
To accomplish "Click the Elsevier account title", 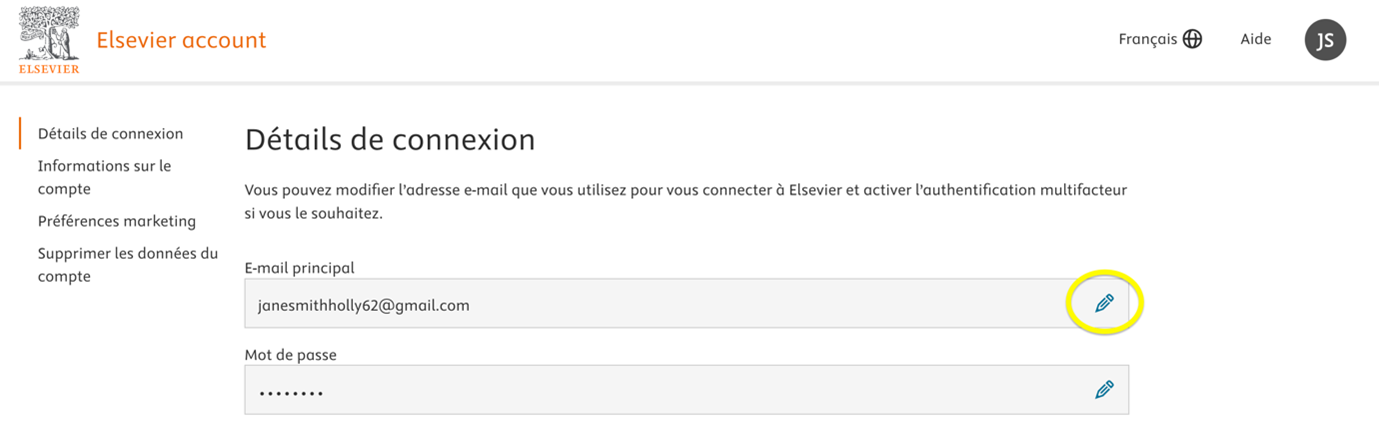I will [x=181, y=41].
